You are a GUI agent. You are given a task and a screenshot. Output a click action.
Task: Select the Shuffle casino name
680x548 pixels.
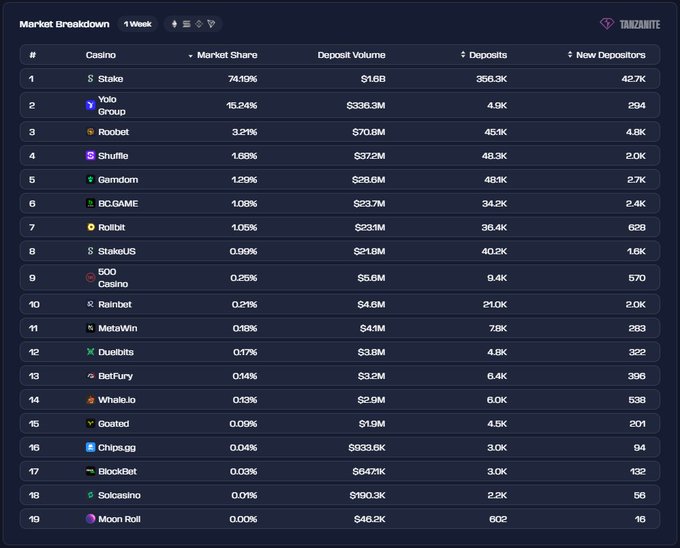113,156
